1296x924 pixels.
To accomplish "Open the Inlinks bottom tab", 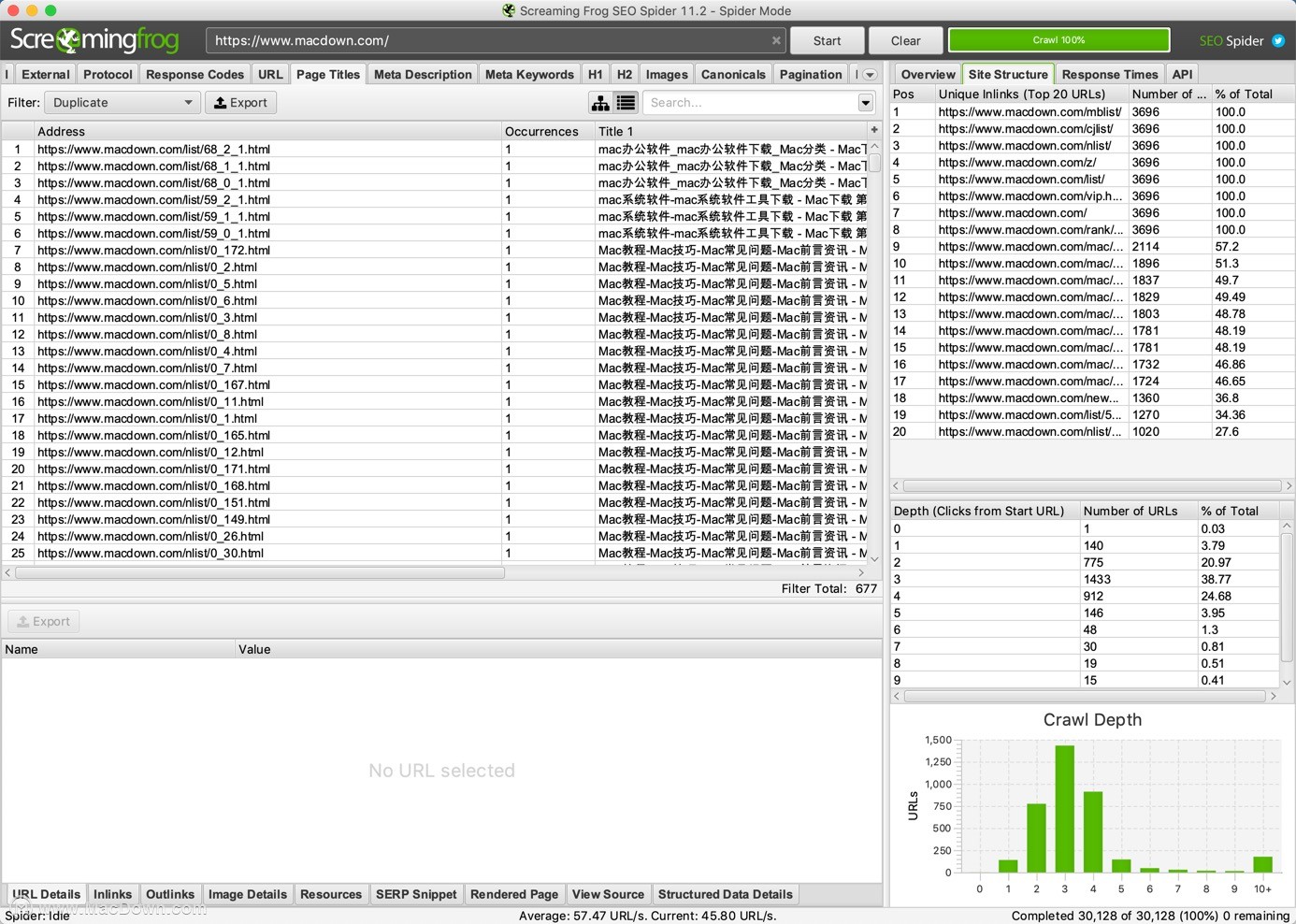I will pos(112,894).
